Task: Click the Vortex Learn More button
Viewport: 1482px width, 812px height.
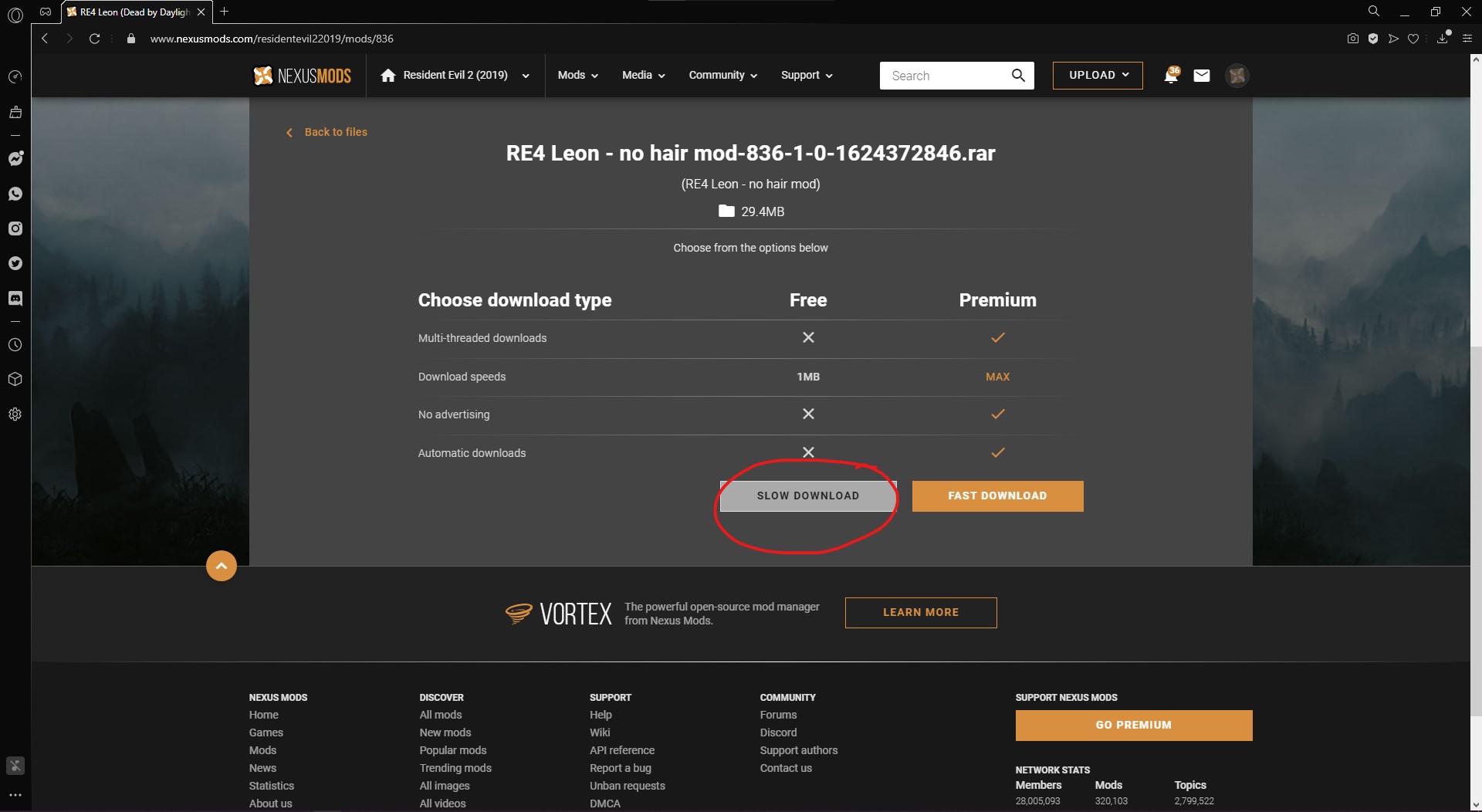Action: click(921, 613)
